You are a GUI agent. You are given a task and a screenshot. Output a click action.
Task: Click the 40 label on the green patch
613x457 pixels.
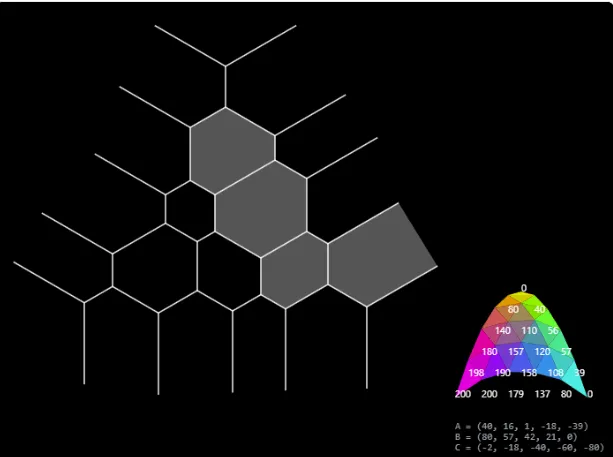click(x=540, y=310)
